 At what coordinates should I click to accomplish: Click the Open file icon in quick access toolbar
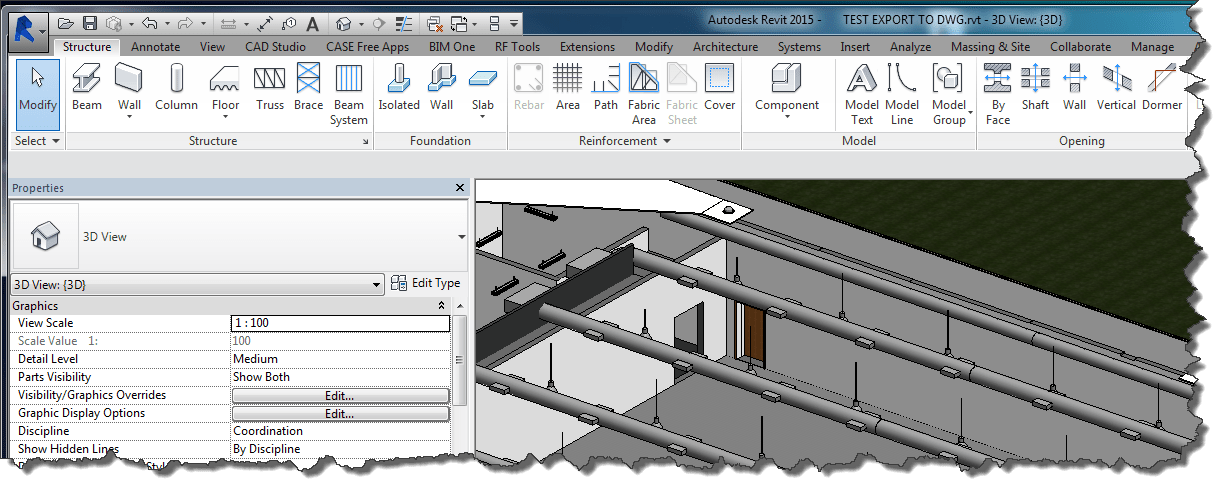tap(66, 22)
